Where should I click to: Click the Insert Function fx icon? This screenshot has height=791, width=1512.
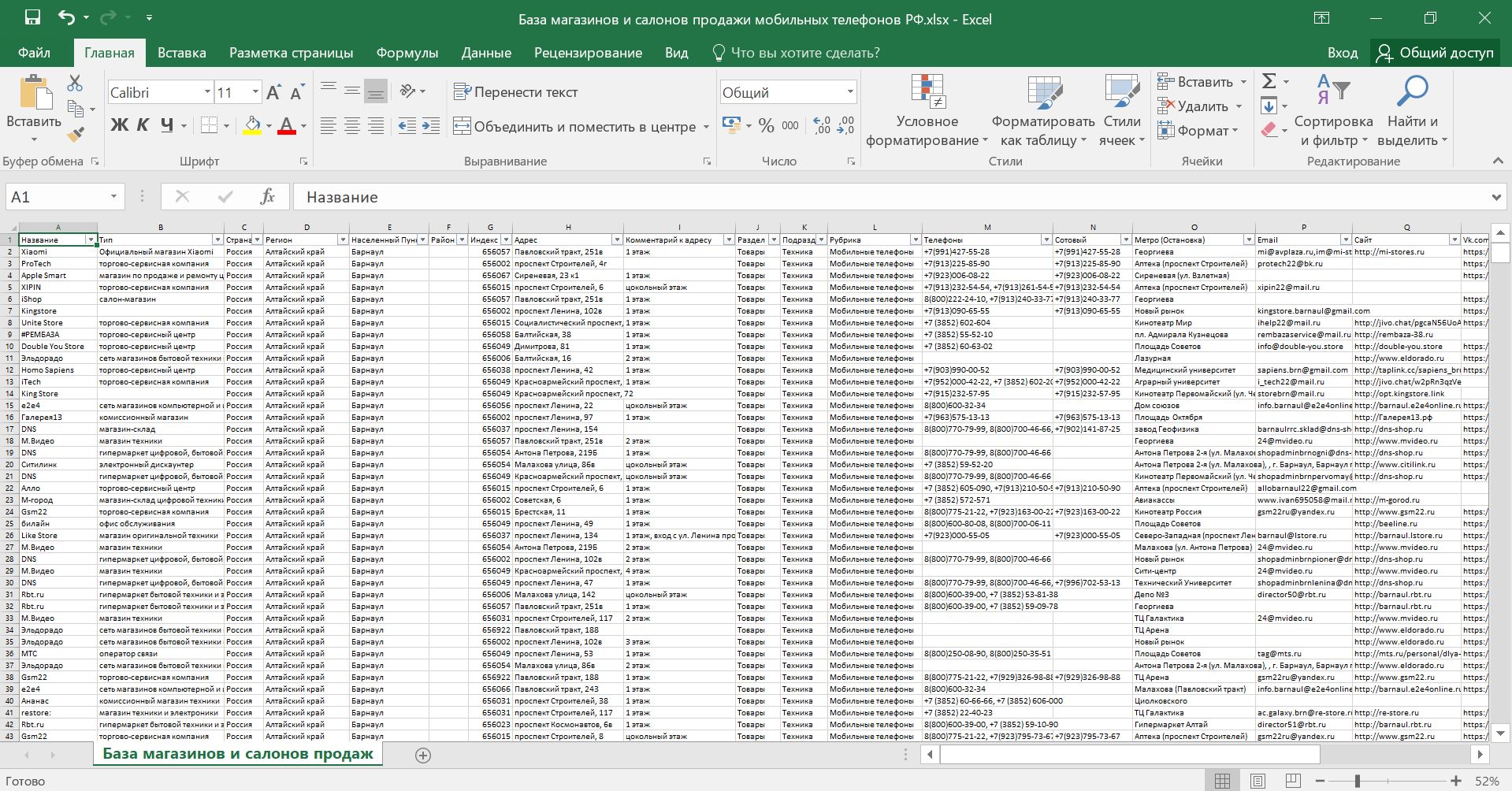coord(267,197)
